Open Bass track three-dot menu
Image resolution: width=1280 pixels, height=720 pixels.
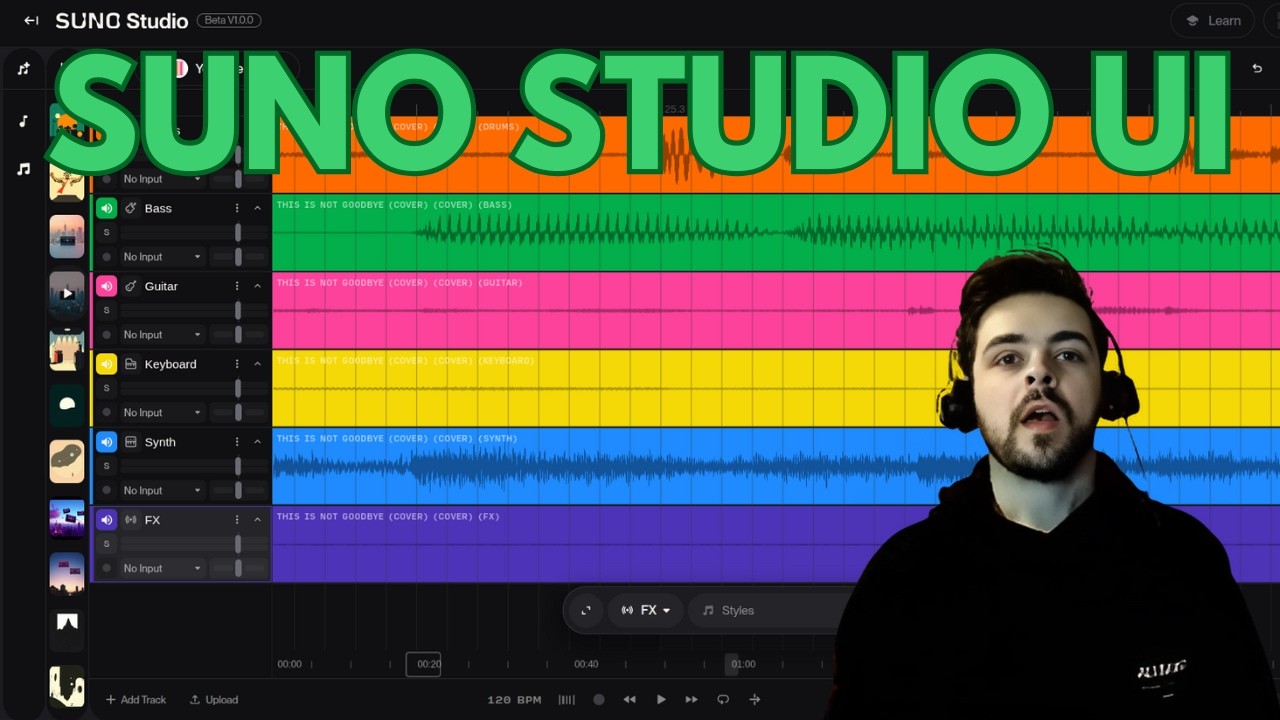click(237, 208)
